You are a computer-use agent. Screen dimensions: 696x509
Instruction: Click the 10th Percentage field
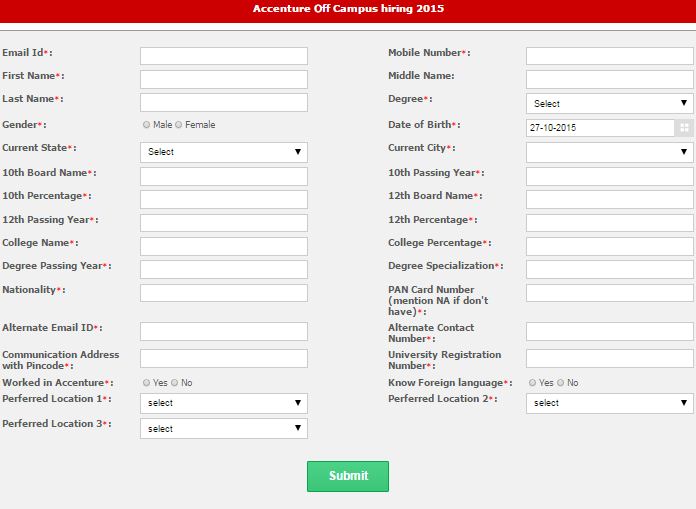point(224,199)
